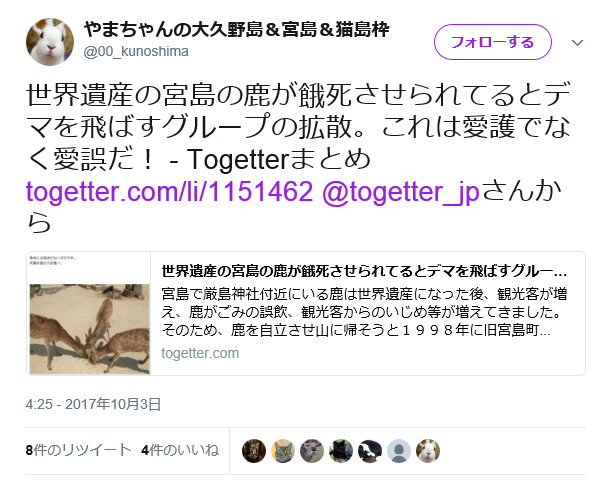Open the togetter.com/li/1151462 link
This screenshot has height=486, width=604.
pos(169,191)
